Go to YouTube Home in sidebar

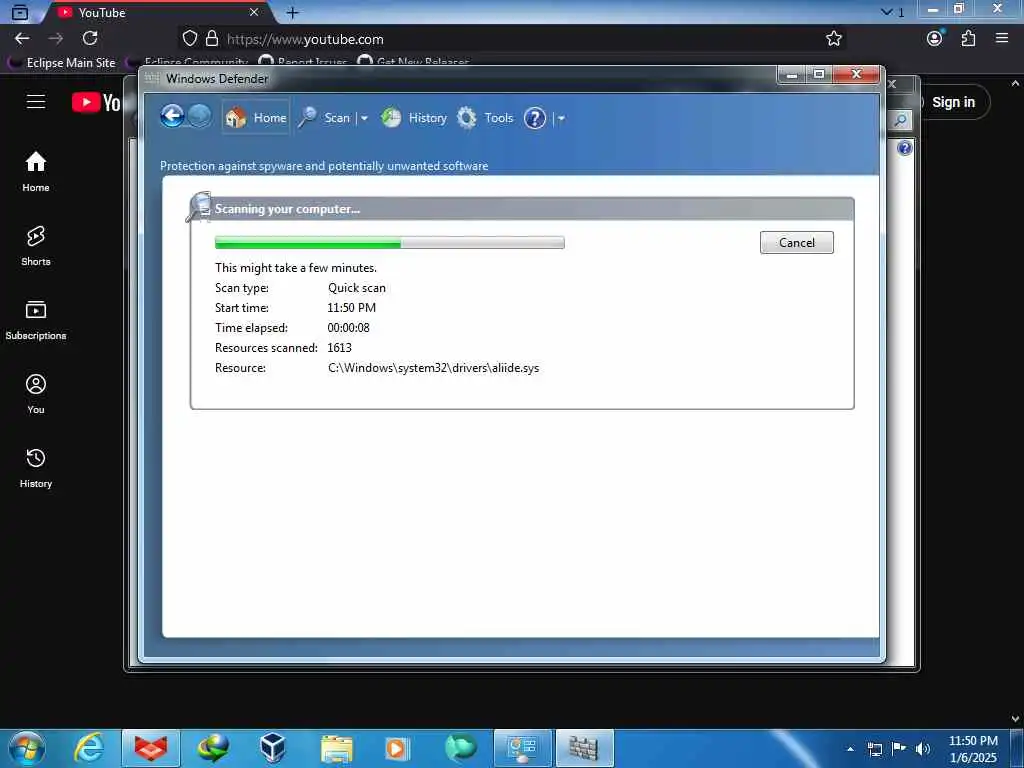[x=36, y=172]
